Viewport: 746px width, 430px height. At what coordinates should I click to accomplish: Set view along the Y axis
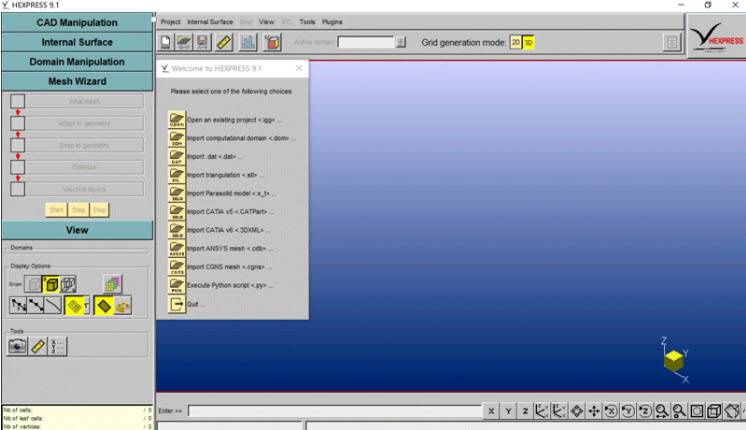coord(508,411)
